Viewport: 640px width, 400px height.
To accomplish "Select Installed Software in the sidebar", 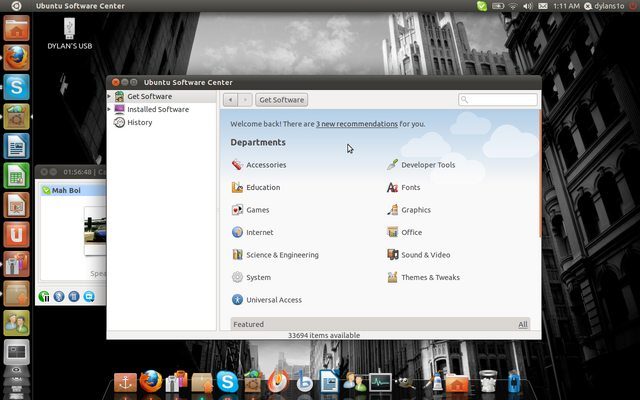I will tap(162, 109).
